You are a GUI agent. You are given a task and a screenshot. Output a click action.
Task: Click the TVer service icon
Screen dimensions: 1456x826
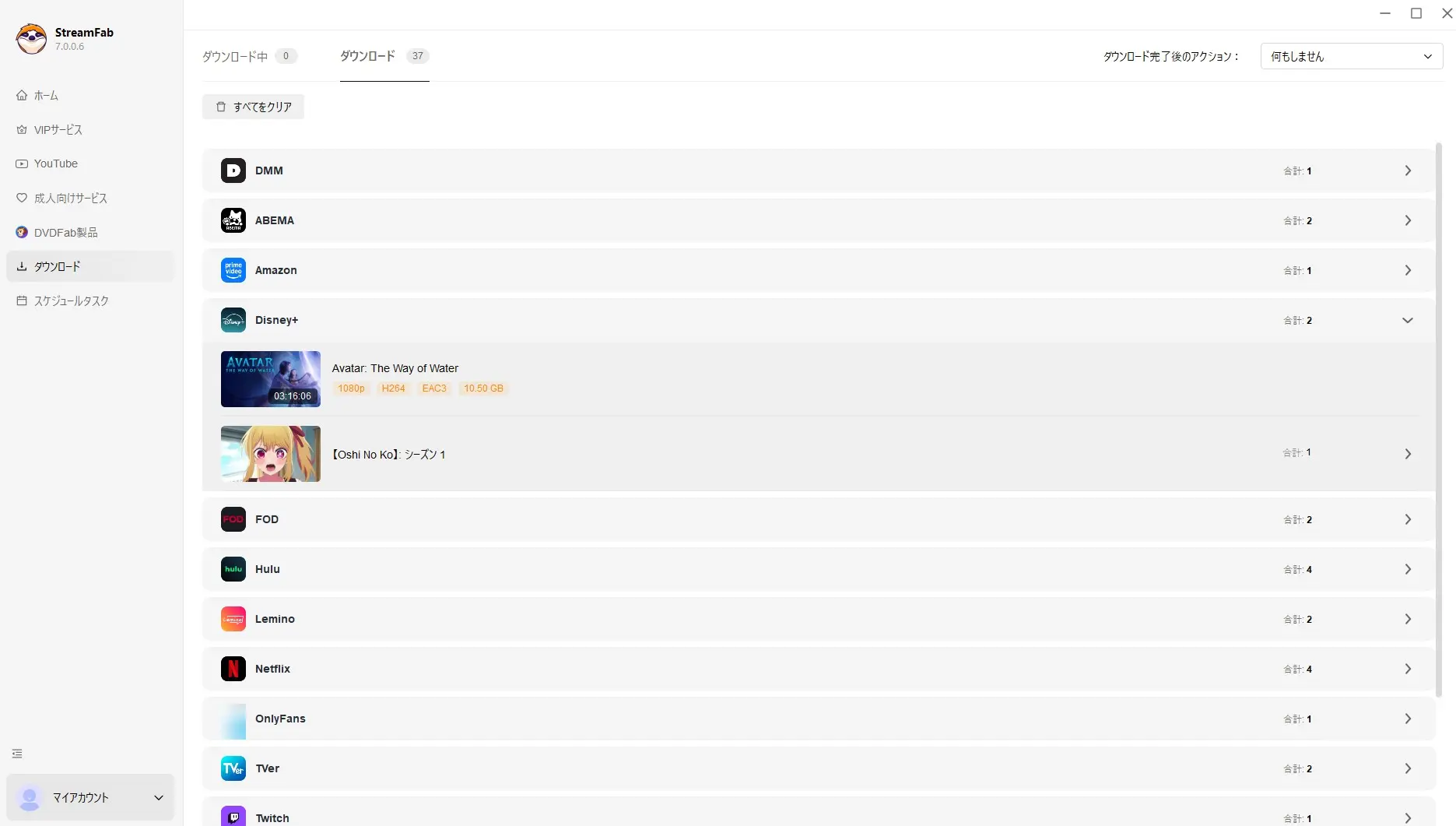(x=233, y=768)
